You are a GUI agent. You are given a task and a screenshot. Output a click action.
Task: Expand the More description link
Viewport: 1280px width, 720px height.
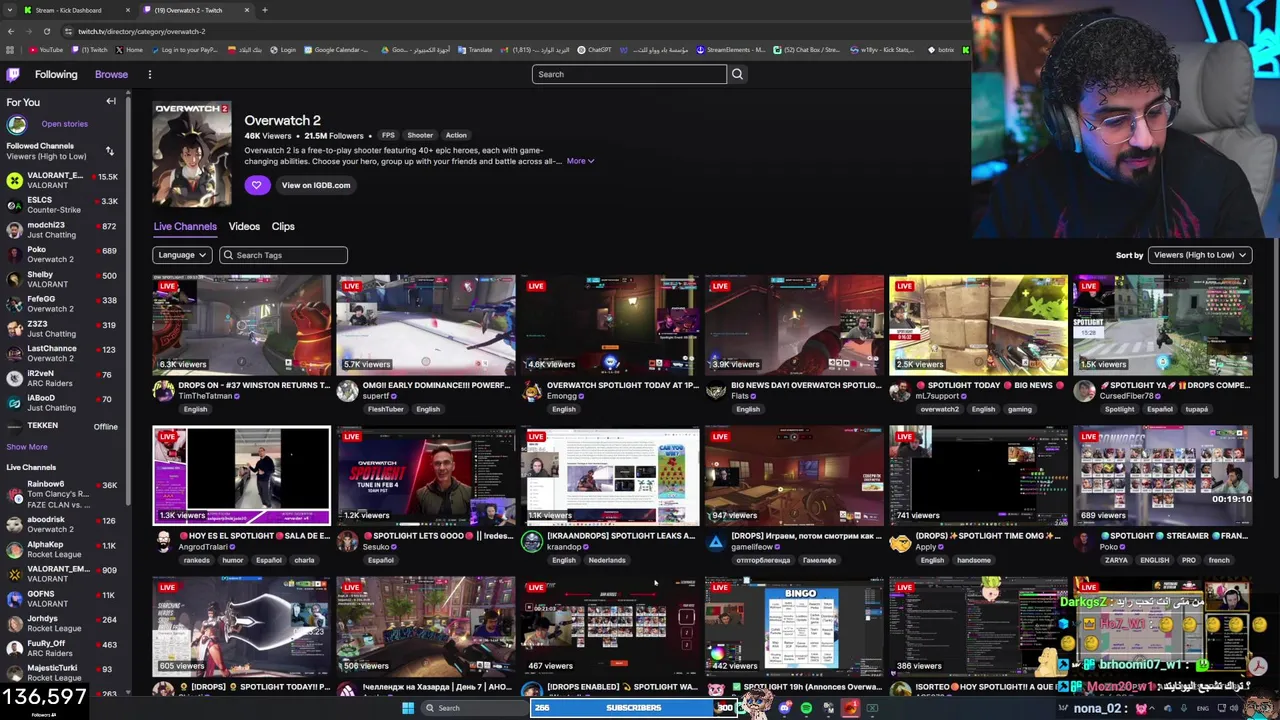pyautogui.click(x=580, y=161)
